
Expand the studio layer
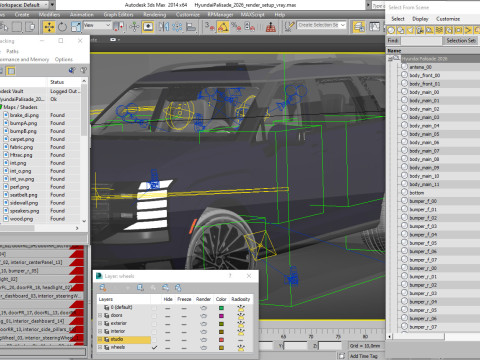100,339
